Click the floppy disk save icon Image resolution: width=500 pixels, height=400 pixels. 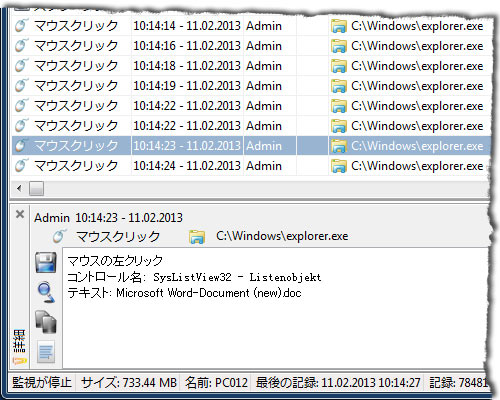click(46, 262)
